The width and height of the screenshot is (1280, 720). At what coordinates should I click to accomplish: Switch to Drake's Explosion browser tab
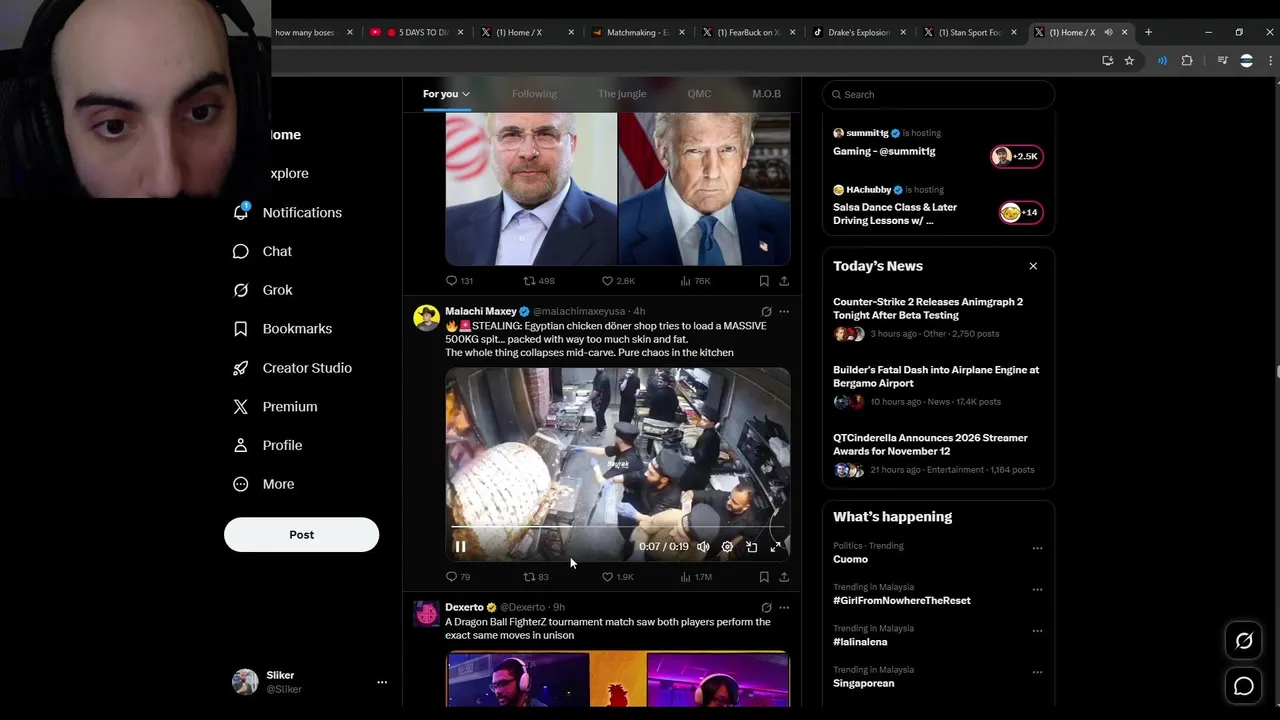click(857, 32)
